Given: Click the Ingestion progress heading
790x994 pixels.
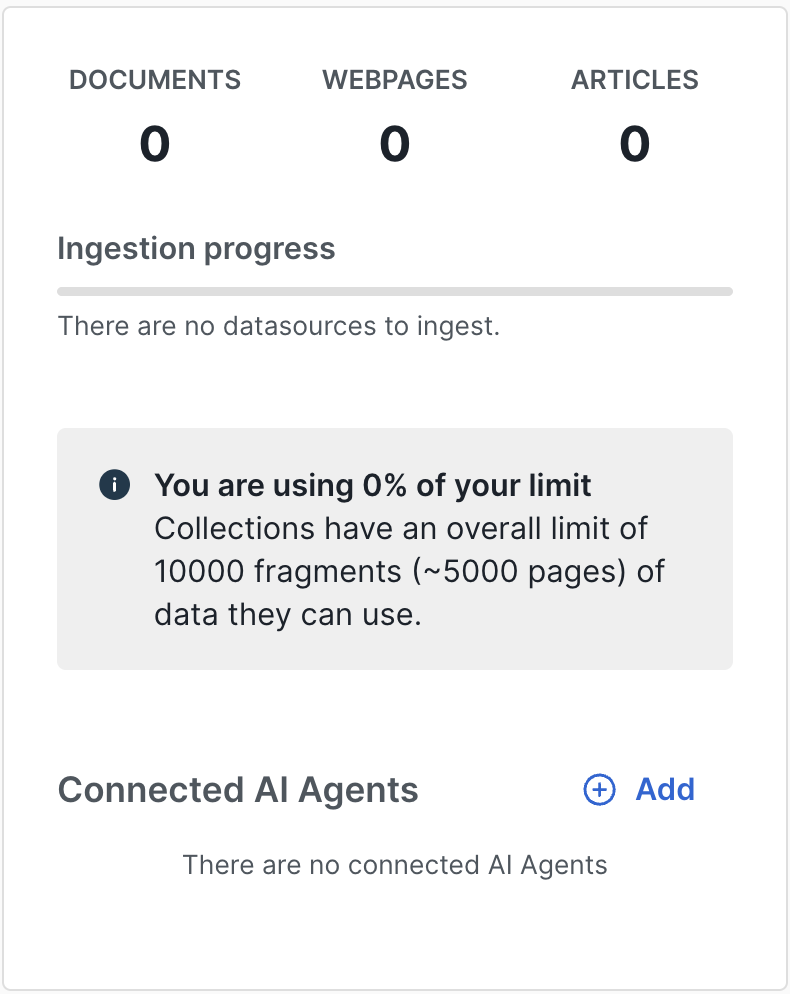Looking at the screenshot, I should tap(196, 248).
